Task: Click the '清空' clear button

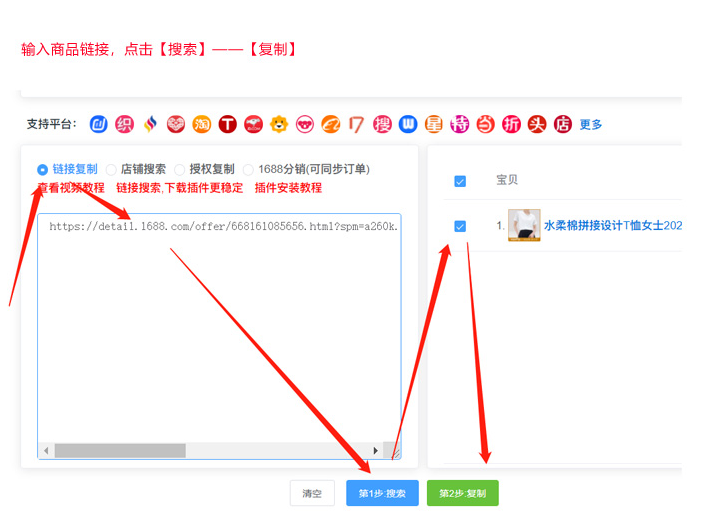Action: 312,493
